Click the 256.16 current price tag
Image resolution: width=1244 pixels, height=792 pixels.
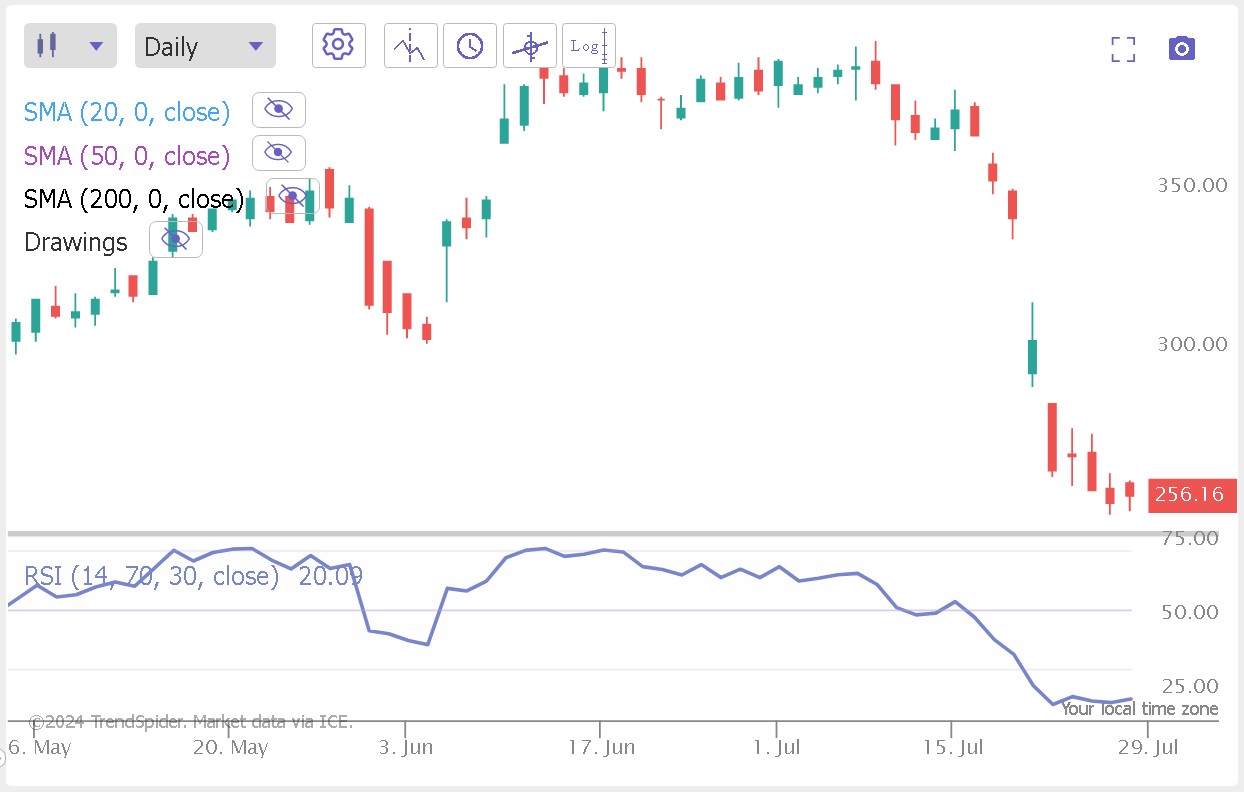[1188, 494]
